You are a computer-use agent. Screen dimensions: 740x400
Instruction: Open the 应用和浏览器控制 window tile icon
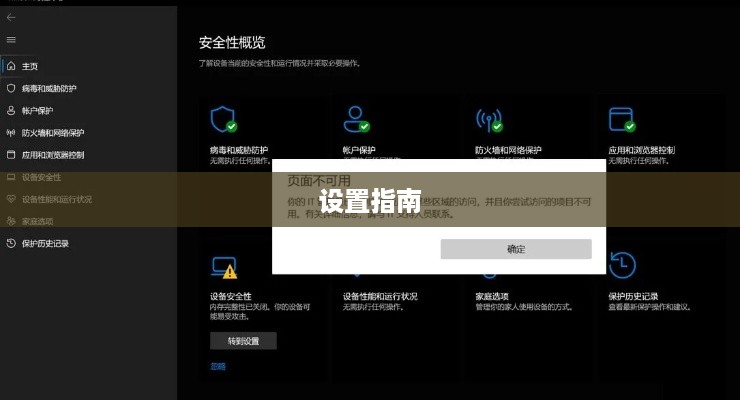click(x=622, y=119)
